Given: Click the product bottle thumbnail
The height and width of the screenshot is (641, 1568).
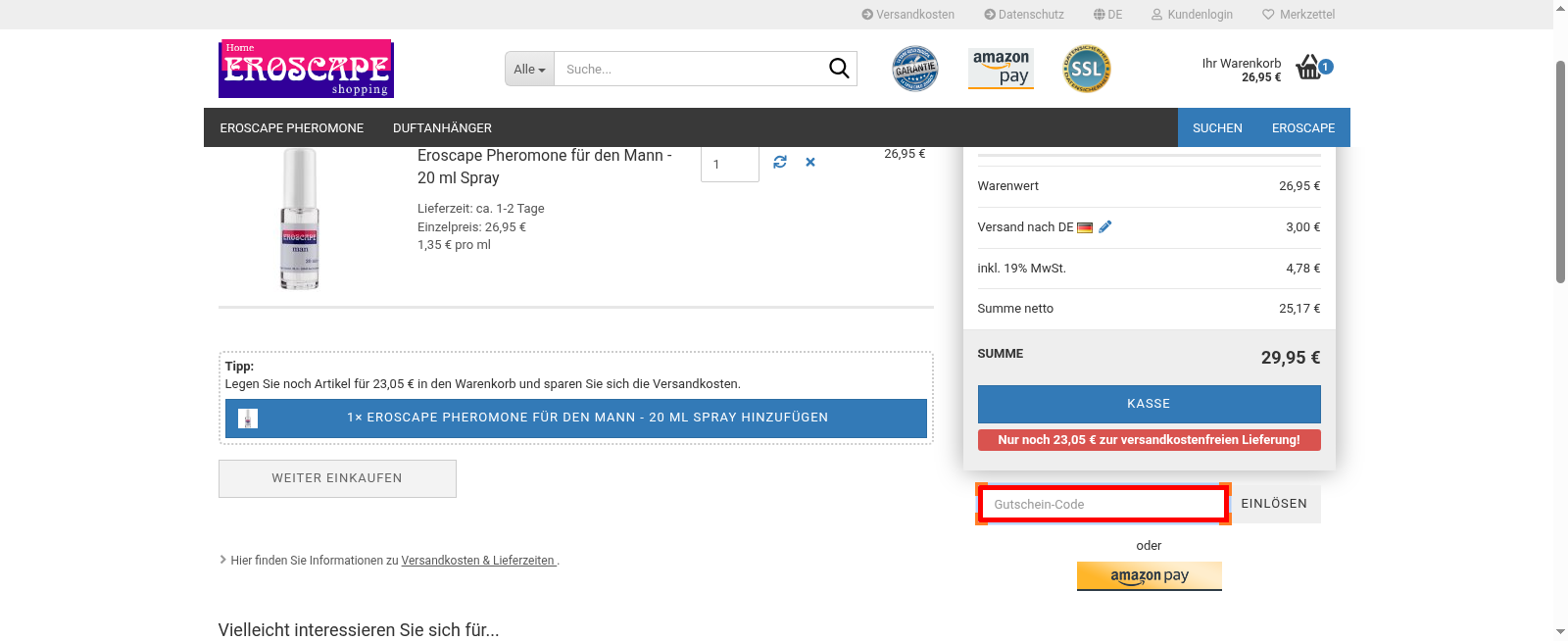Looking at the screenshot, I should click(x=300, y=220).
